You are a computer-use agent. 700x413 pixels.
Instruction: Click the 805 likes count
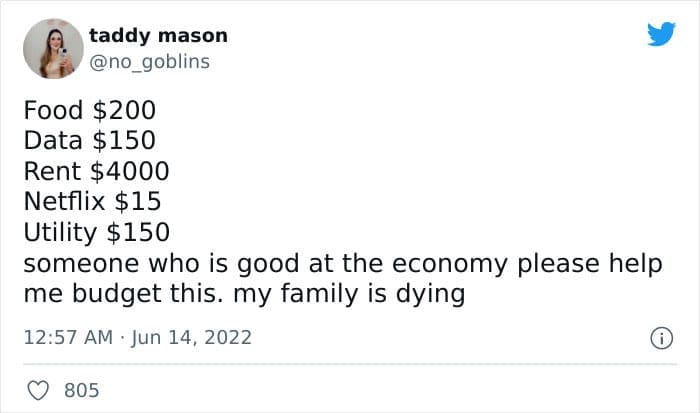[81, 388]
